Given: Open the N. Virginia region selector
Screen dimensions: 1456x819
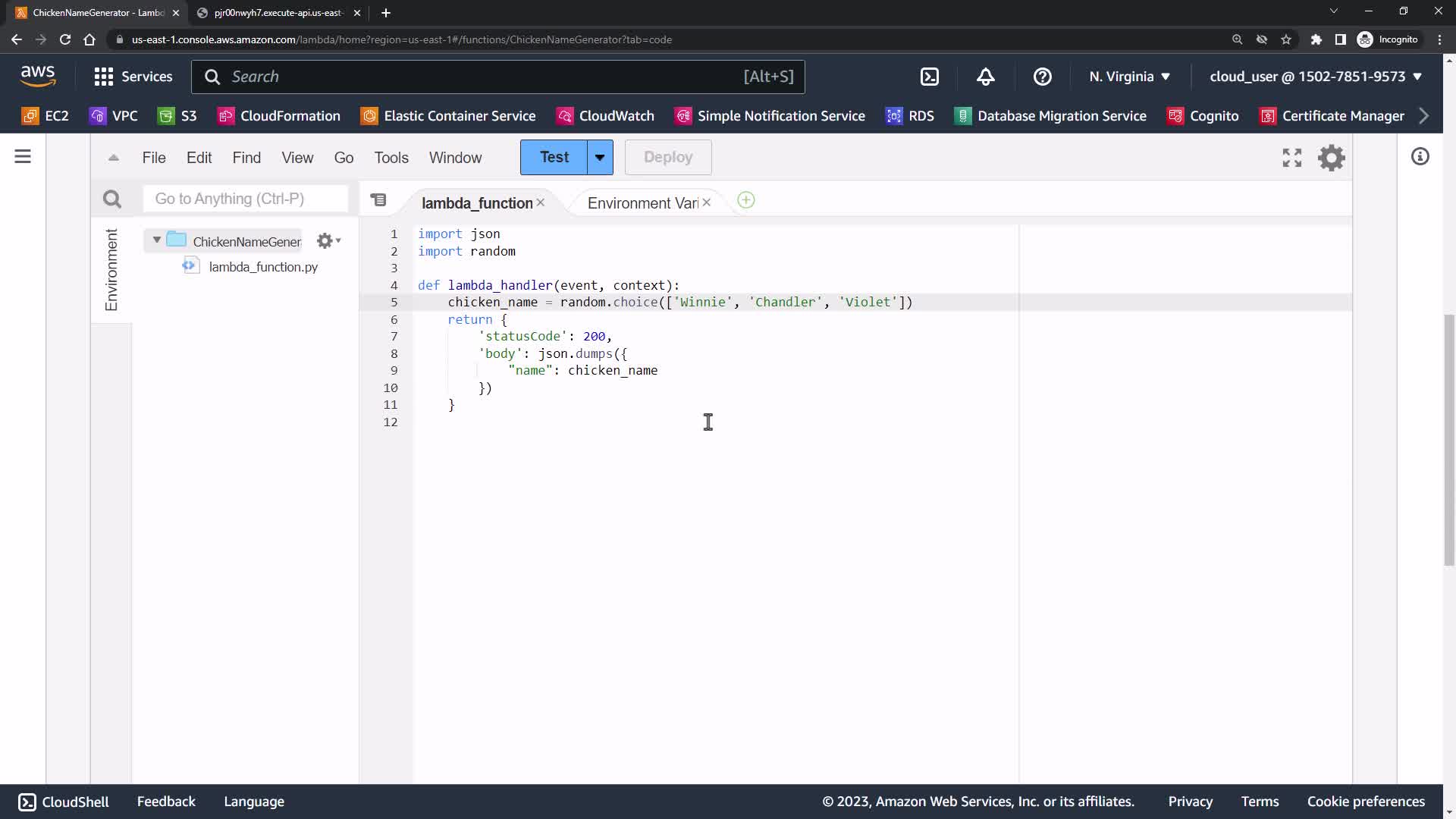Looking at the screenshot, I should click(1129, 77).
